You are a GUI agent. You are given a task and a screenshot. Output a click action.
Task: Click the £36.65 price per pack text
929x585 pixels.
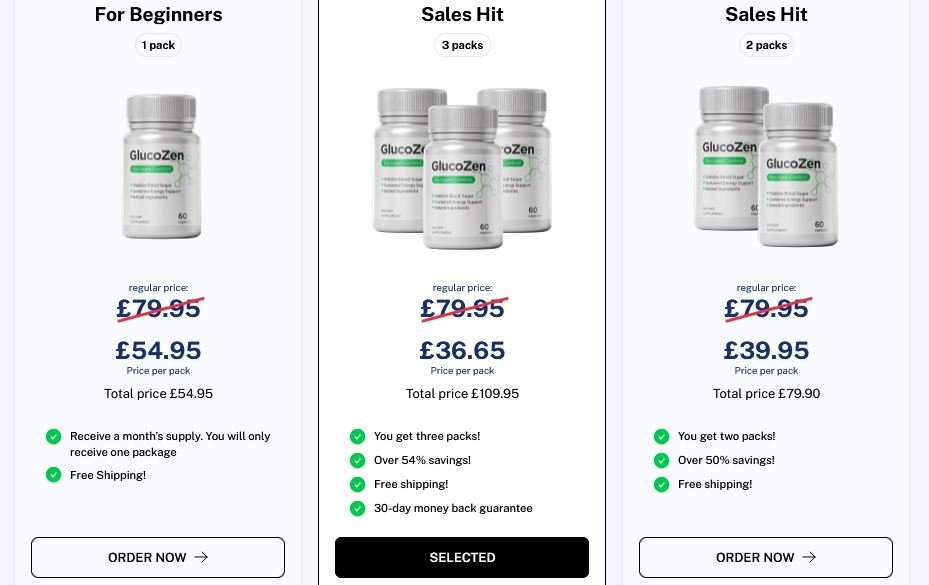coord(462,351)
